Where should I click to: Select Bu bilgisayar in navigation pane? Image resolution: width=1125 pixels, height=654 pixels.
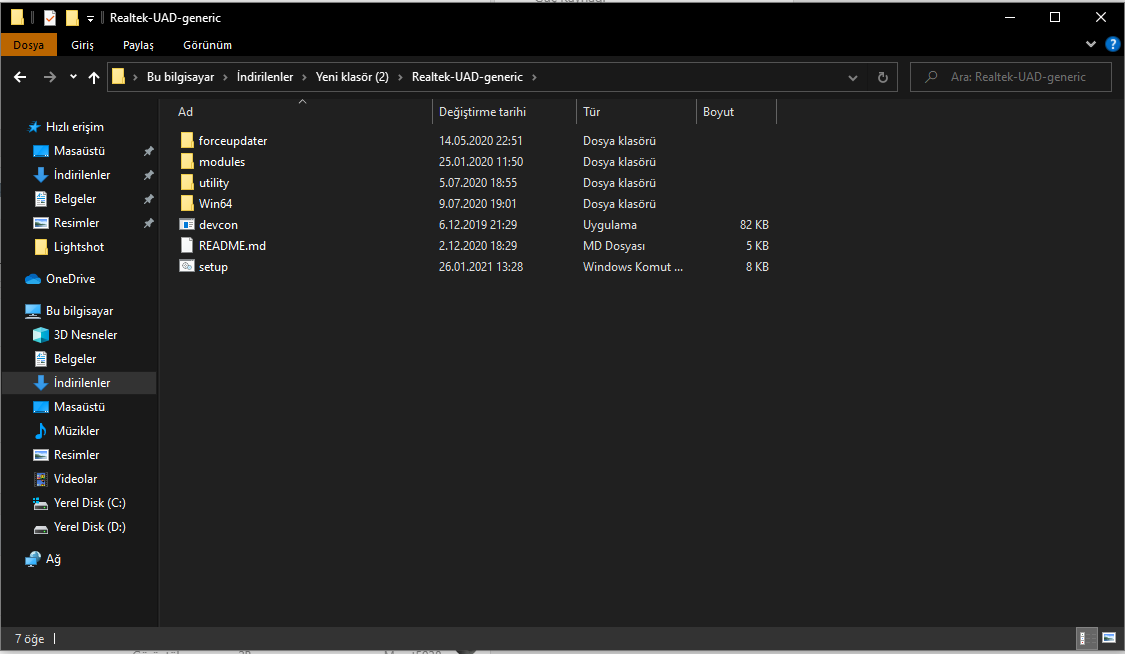79,311
